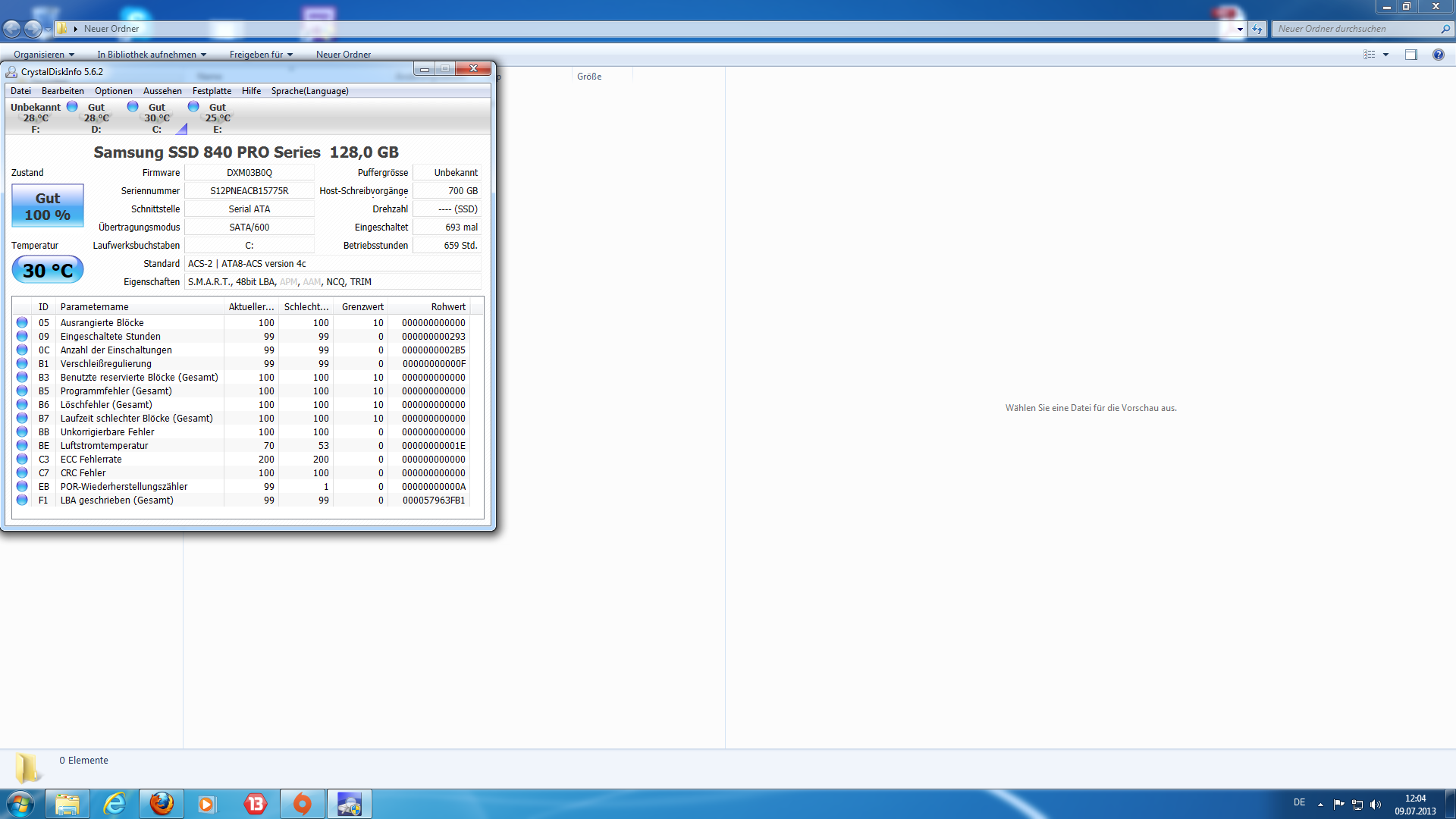The image size is (1456, 819).
Task: Open the In Bibliothek aufnehmen dropdown
Action: [152, 55]
